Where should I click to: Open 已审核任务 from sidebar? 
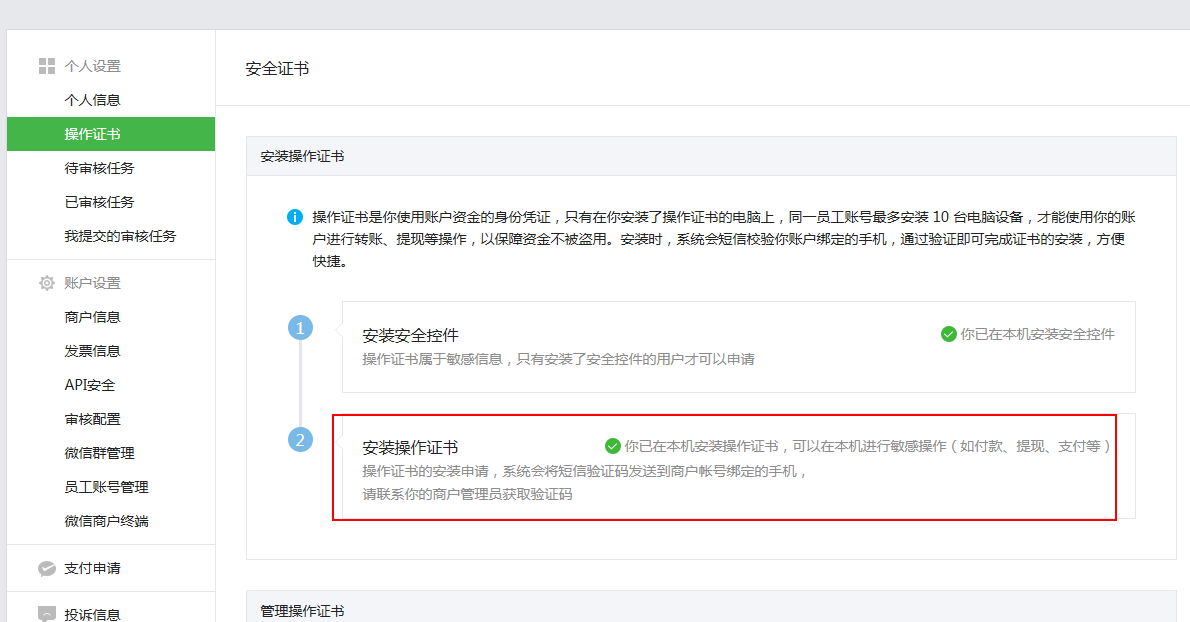click(x=99, y=202)
